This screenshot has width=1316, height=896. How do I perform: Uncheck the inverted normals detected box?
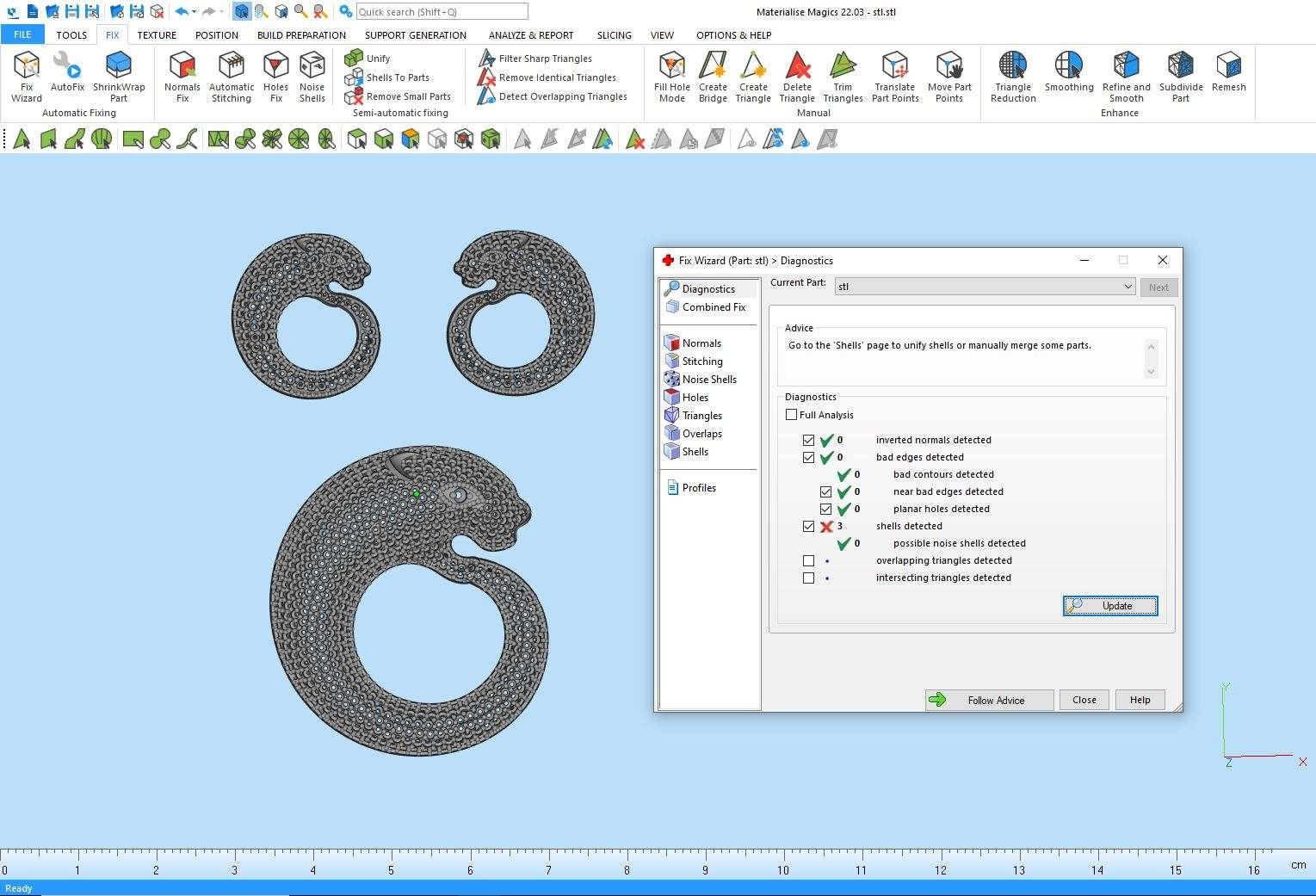808,440
